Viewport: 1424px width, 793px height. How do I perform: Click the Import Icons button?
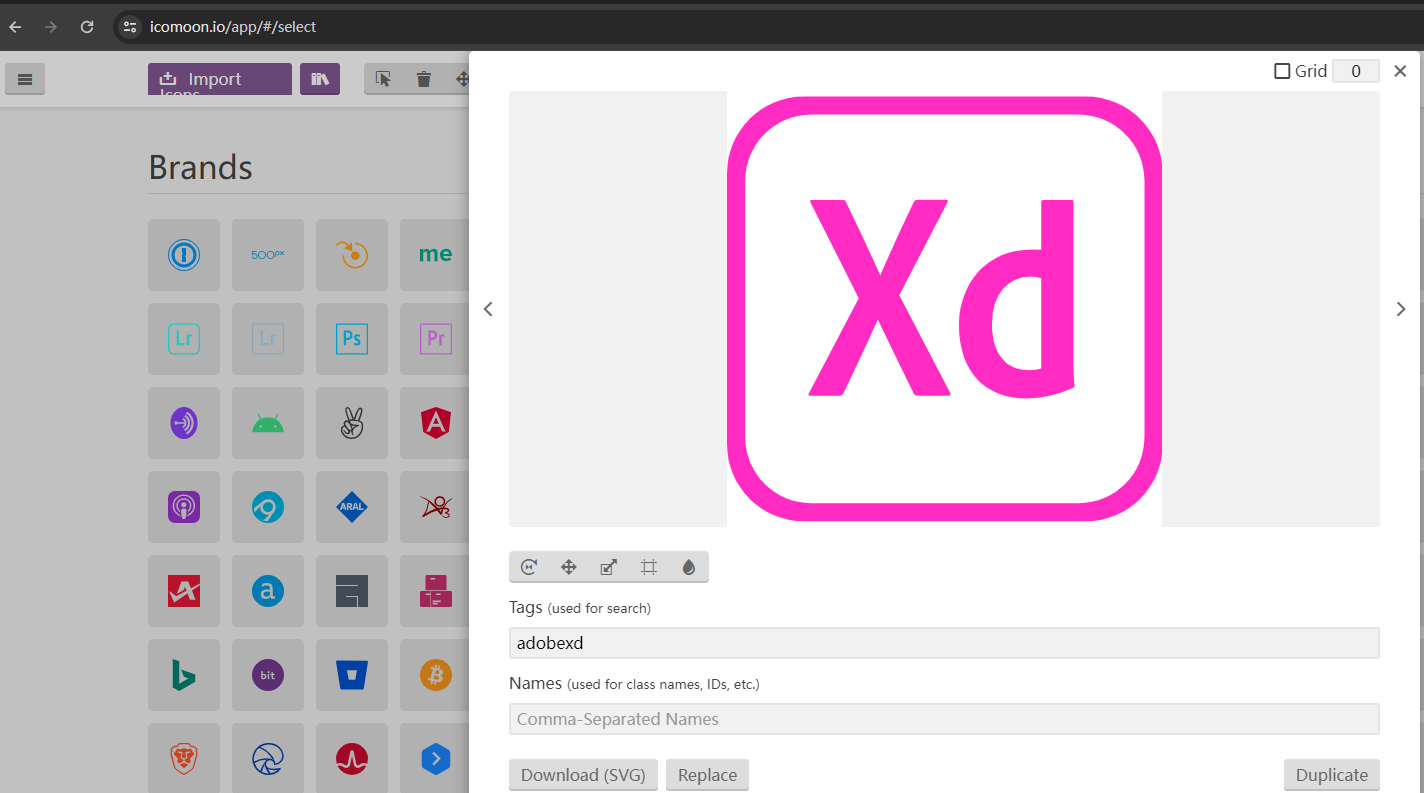[220, 79]
